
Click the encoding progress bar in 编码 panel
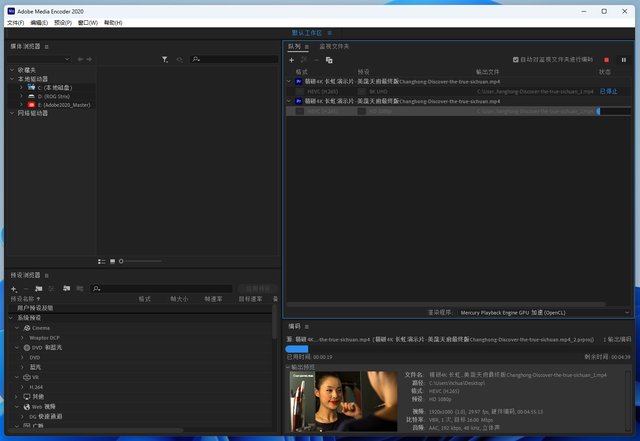coord(458,349)
